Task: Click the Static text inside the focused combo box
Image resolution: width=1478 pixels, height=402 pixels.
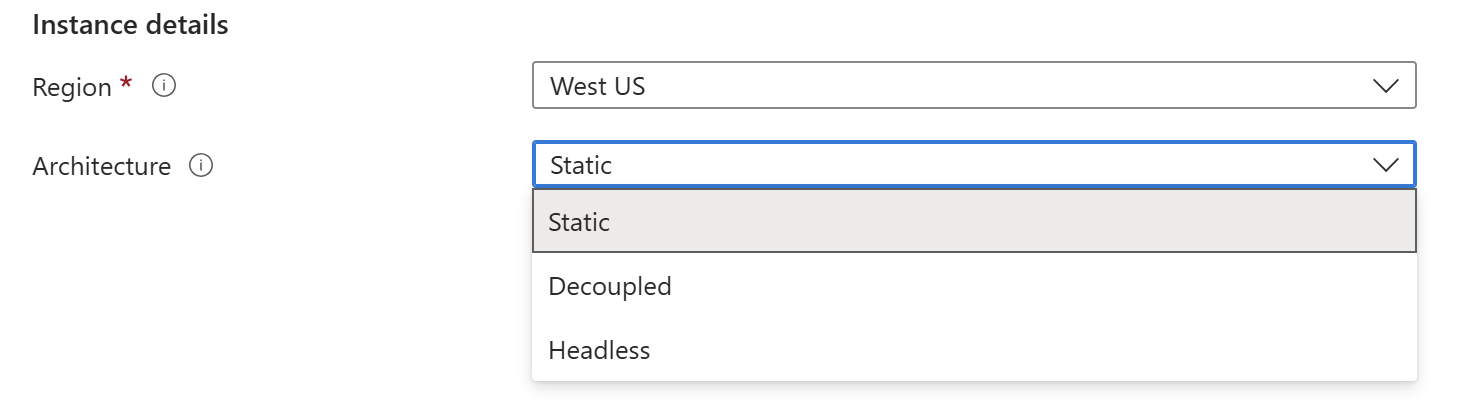Action: (581, 166)
